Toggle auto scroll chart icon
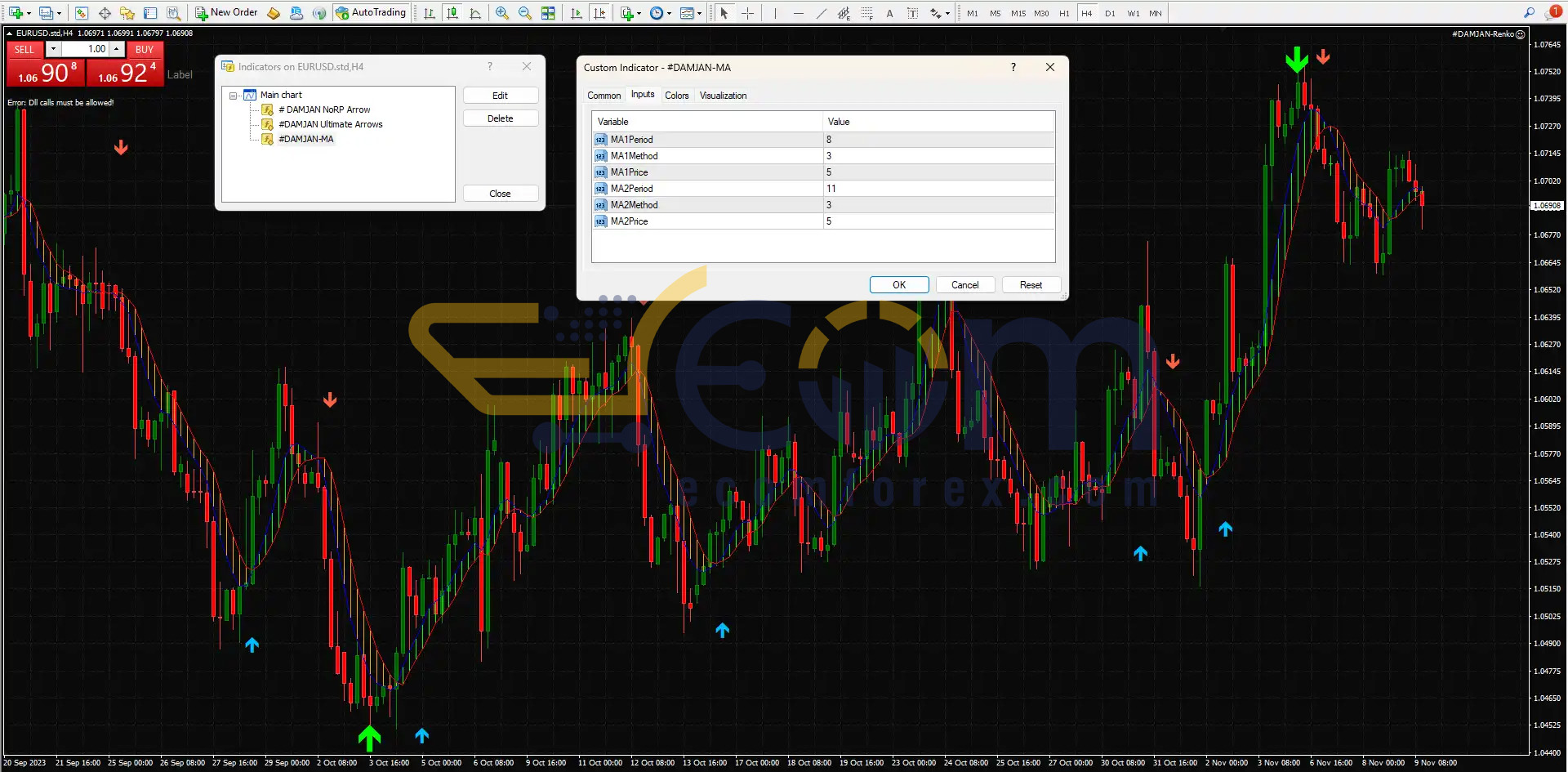 pos(577,13)
